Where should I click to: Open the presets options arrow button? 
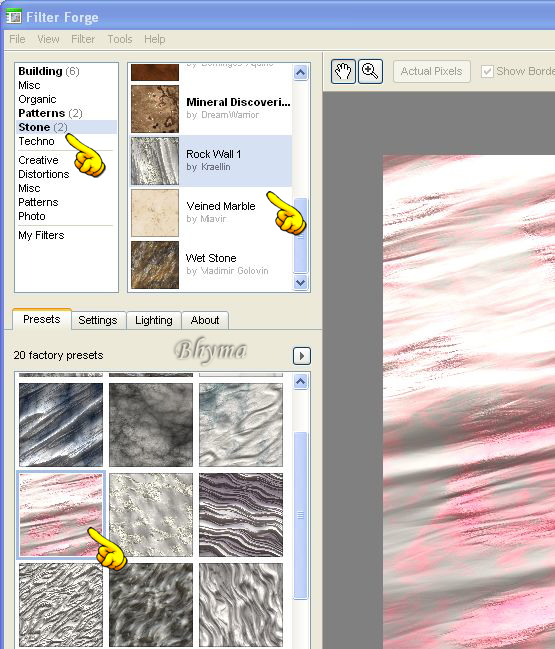[x=302, y=356]
